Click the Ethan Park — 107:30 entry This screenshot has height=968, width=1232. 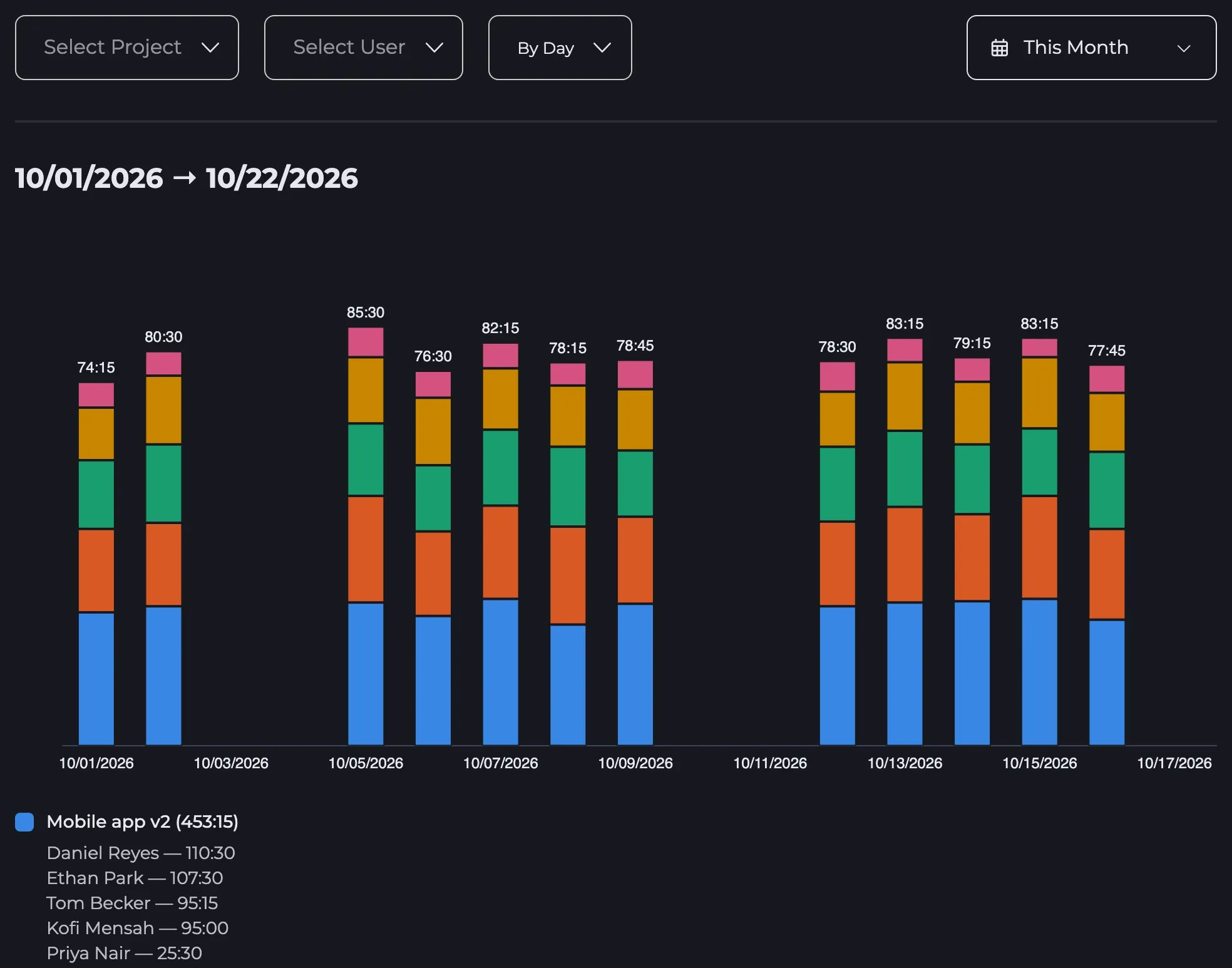pyautogui.click(x=135, y=878)
